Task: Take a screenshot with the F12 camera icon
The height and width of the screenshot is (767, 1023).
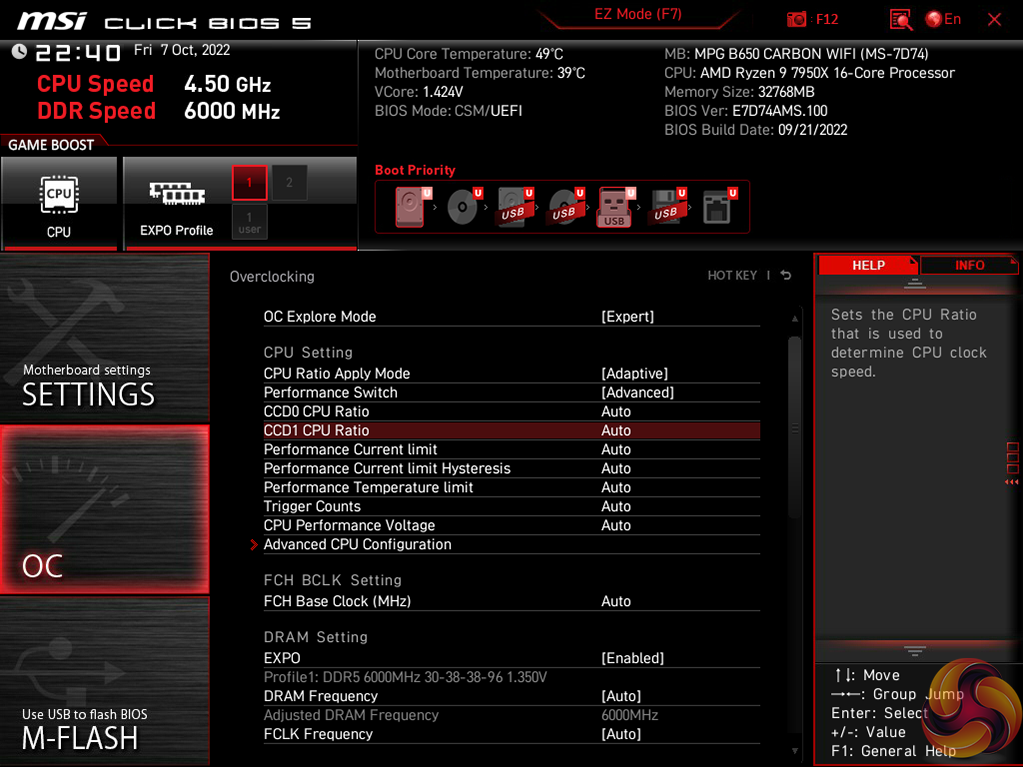Action: pos(797,19)
